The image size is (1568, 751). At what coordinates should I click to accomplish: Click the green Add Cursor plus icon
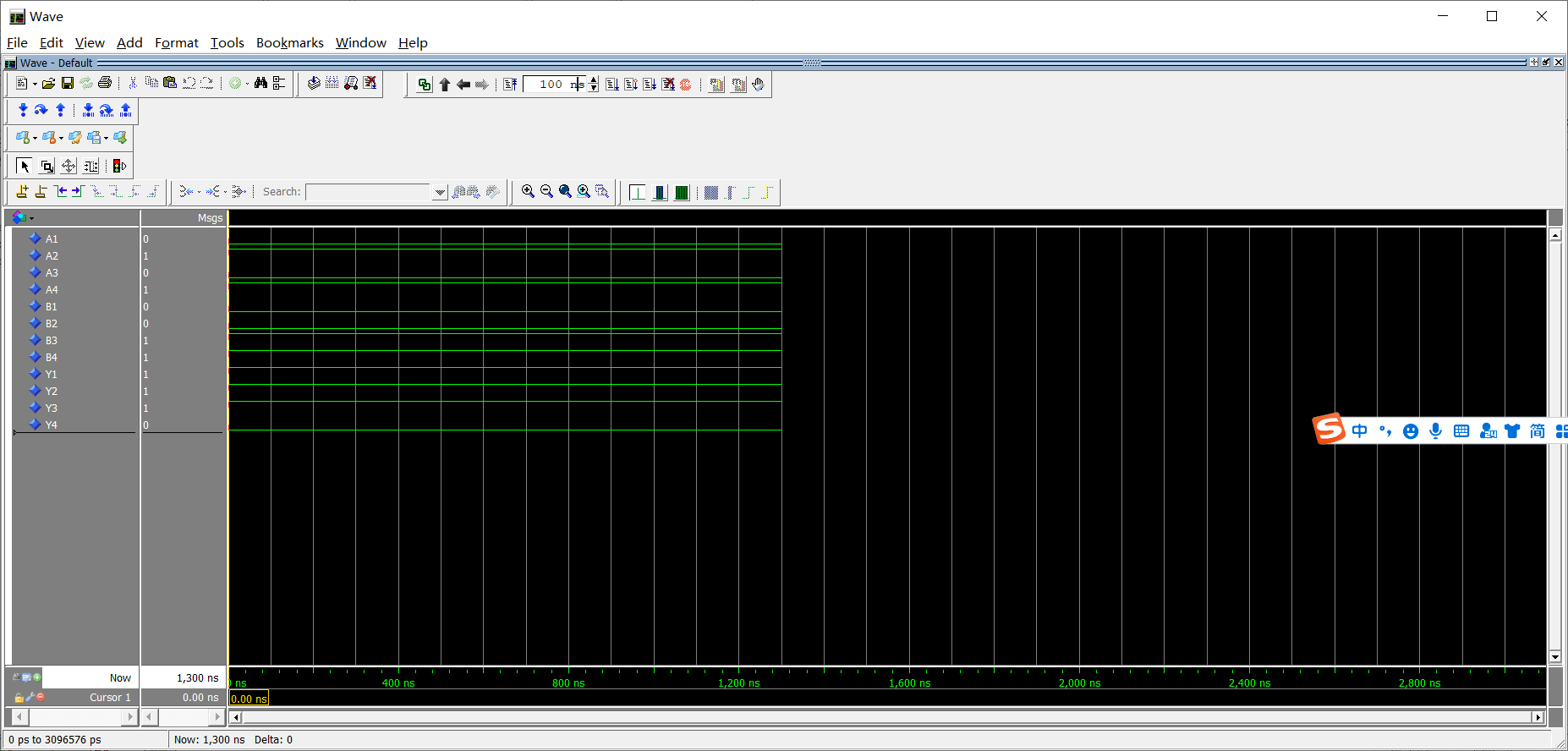click(x=37, y=677)
